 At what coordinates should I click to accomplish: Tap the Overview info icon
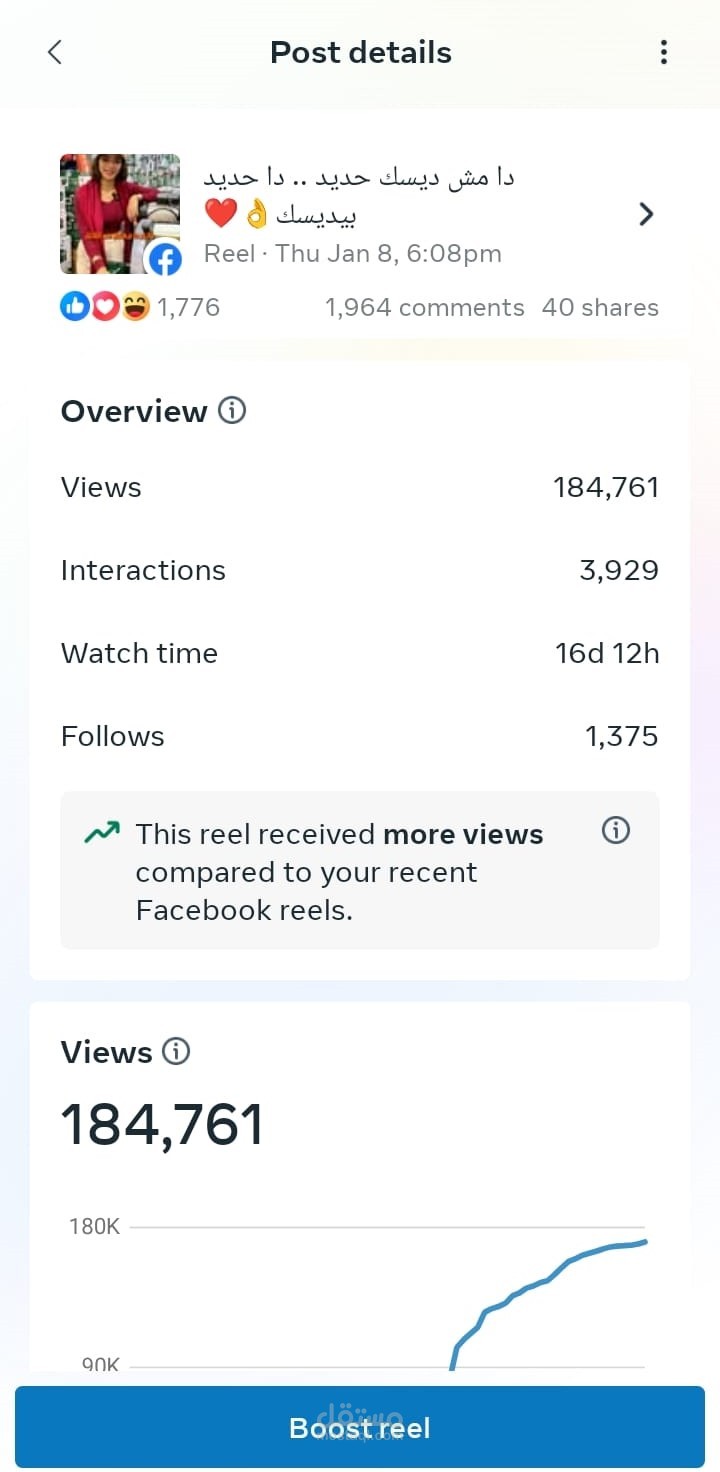click(232, 411)
